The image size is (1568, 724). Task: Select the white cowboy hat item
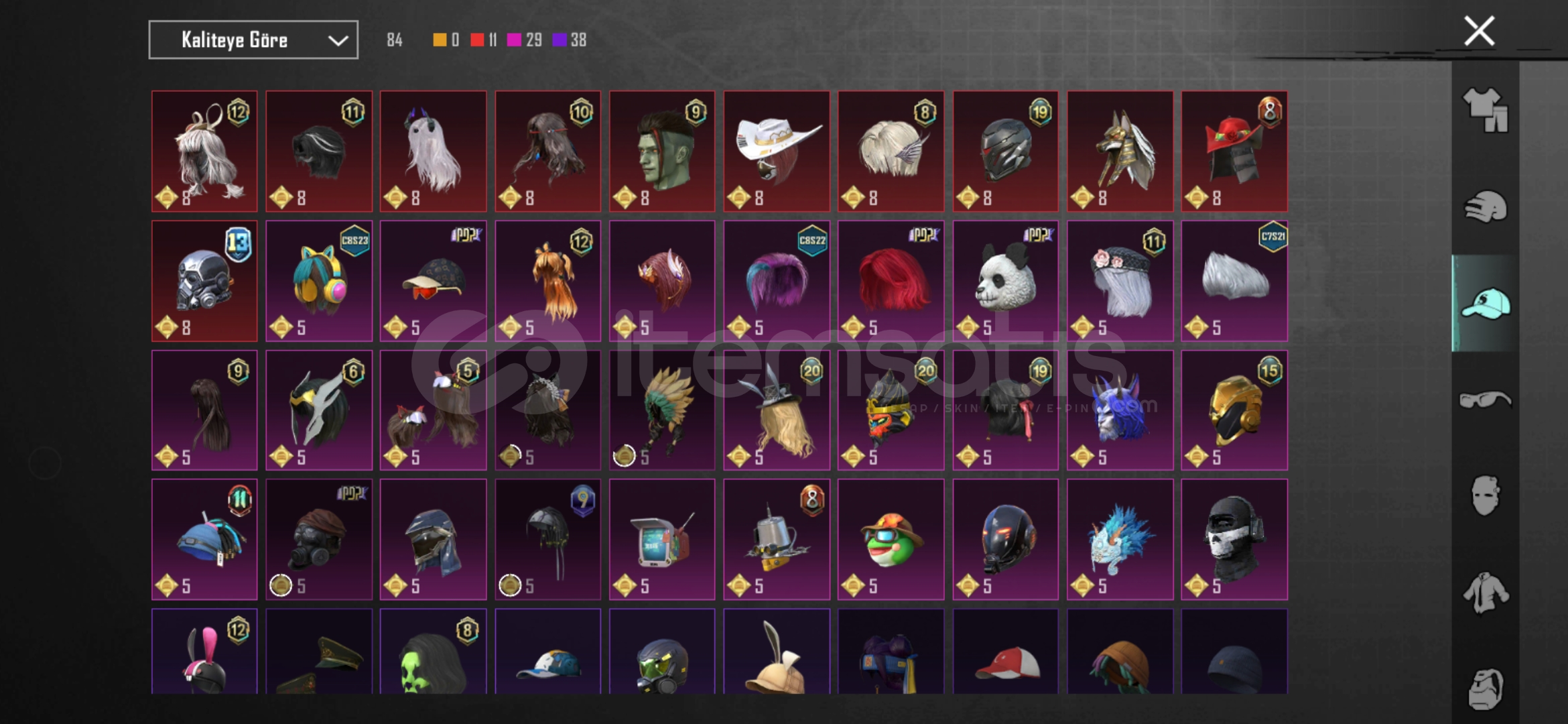tap(777, 152)
